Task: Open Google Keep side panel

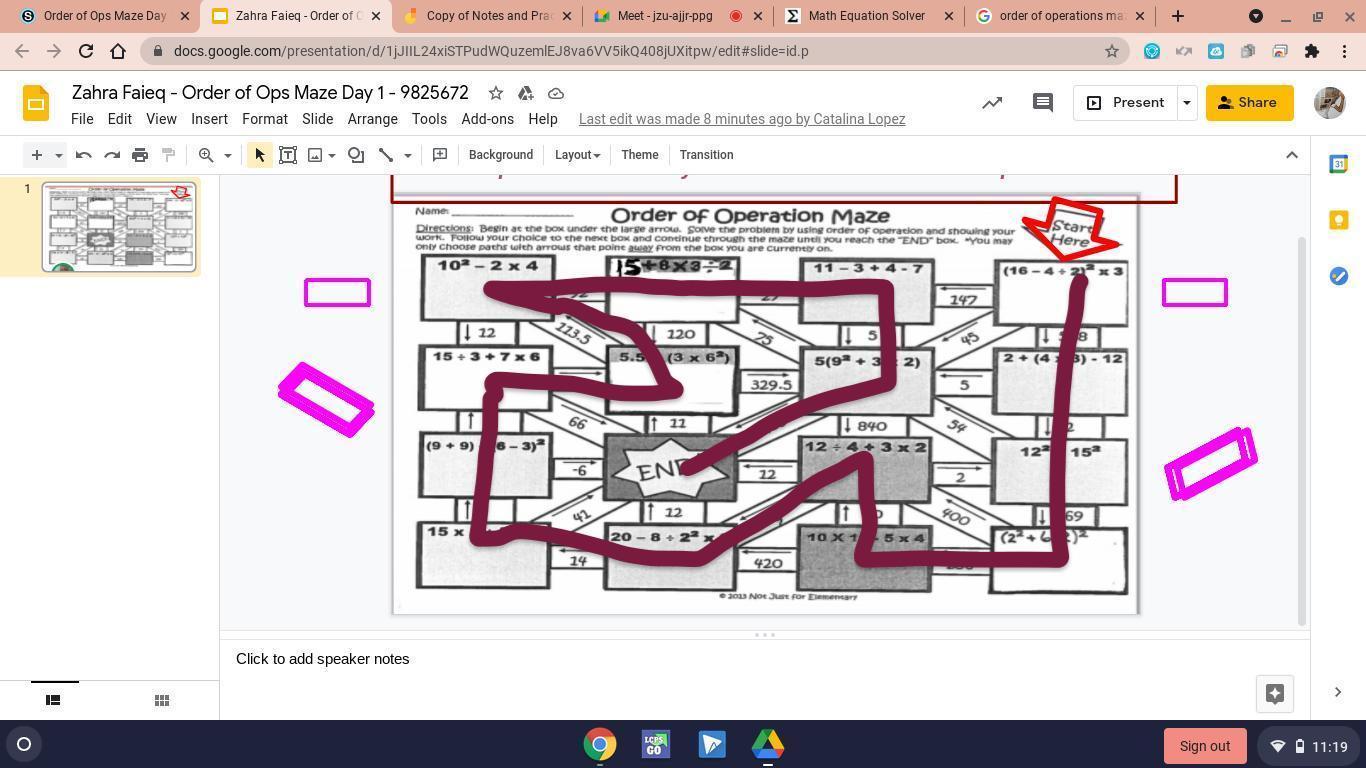Action: 1338,220
